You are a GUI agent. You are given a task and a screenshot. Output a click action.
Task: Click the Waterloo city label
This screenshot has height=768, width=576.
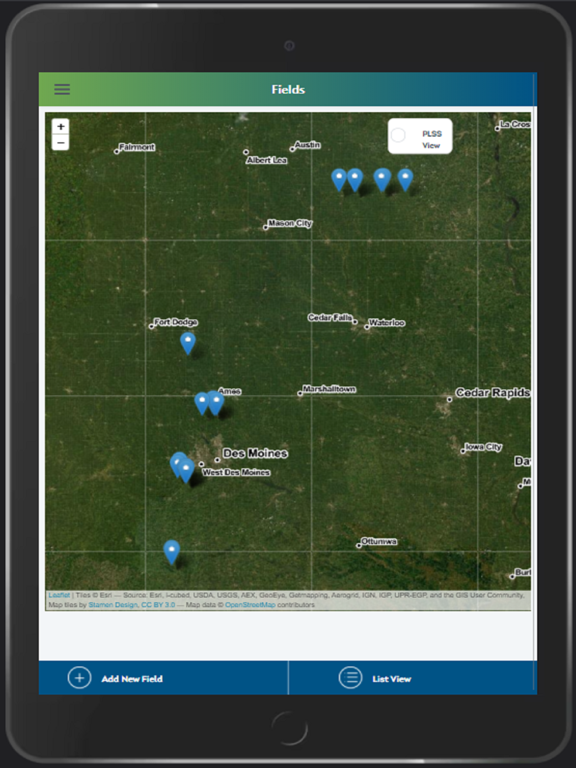(x=386, y=323)
